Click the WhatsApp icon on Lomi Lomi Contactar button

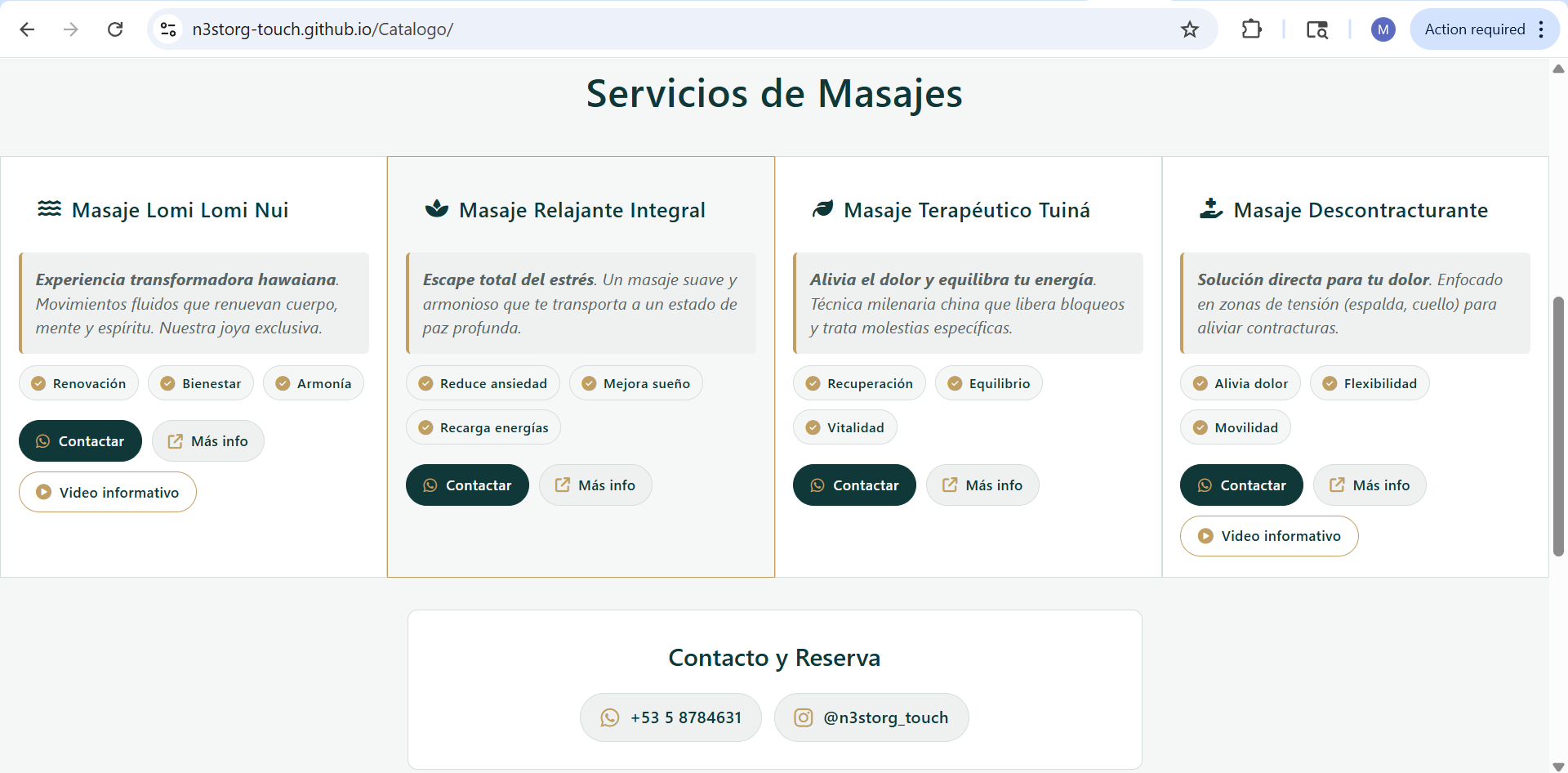(x=42, y=440)
